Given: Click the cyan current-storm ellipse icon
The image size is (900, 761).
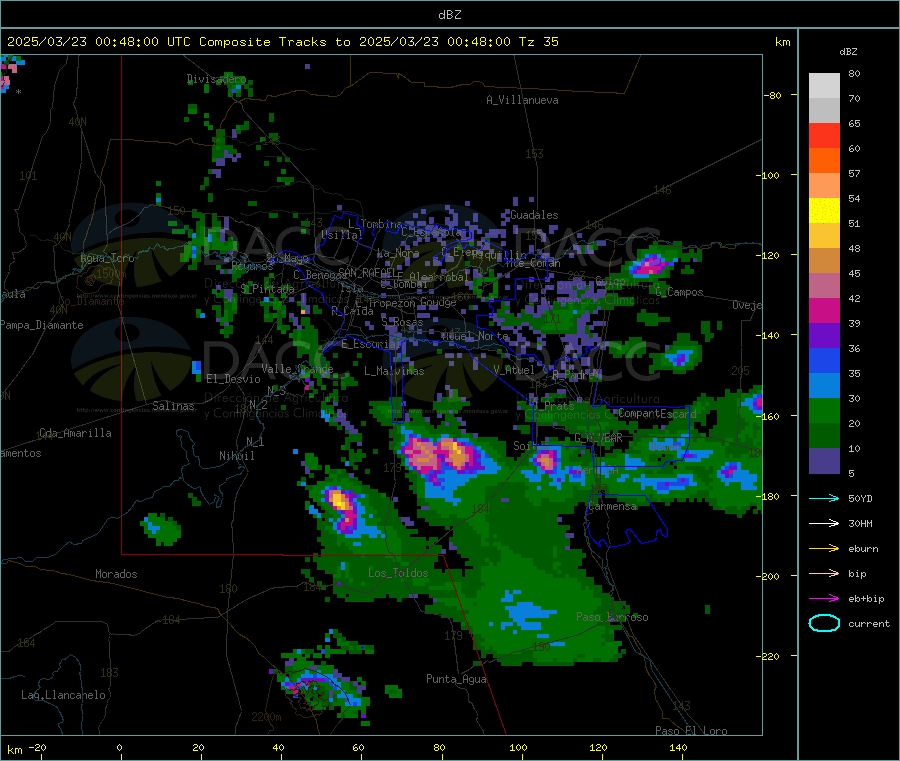Looking at the screenshot, I should point(824,623).
